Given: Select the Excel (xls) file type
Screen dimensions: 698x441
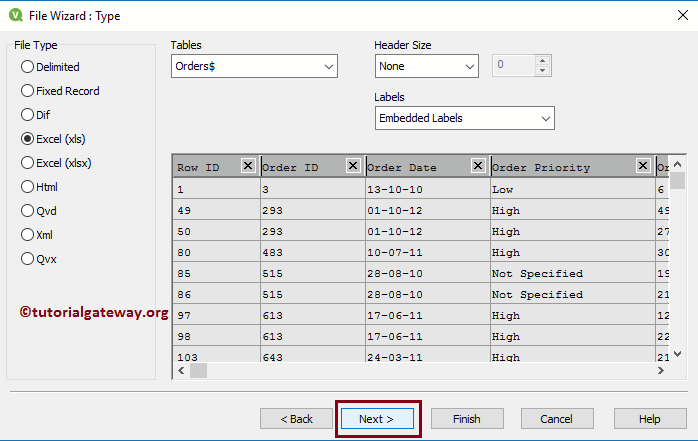Looking at the screenshot, I should [53, 139].
